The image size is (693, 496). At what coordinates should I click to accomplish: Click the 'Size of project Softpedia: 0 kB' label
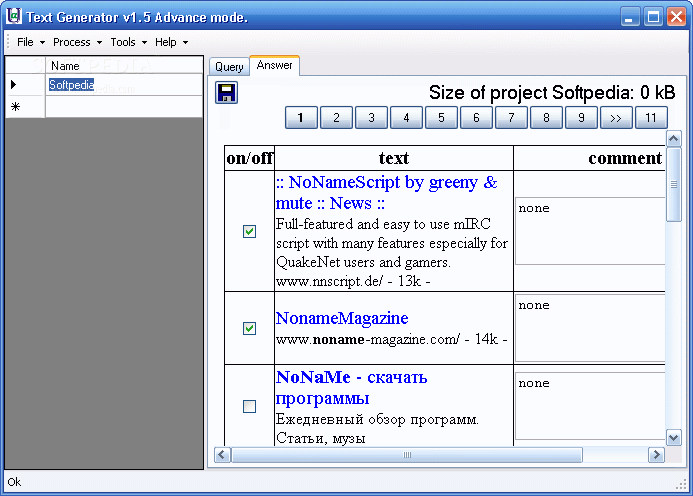coord(552,93)
